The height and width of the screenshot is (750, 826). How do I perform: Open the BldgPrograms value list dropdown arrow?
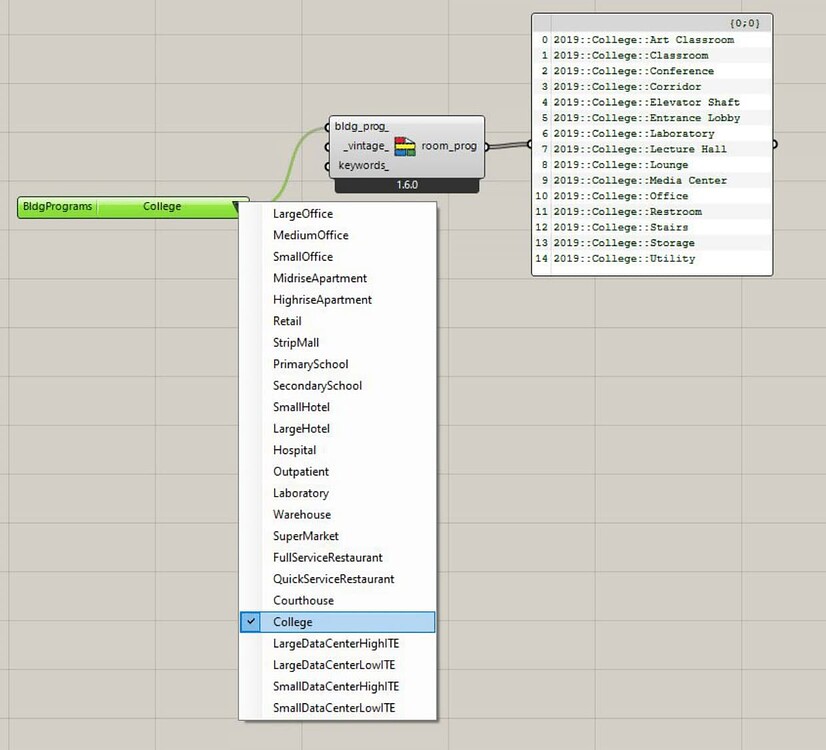coord(236,206)
